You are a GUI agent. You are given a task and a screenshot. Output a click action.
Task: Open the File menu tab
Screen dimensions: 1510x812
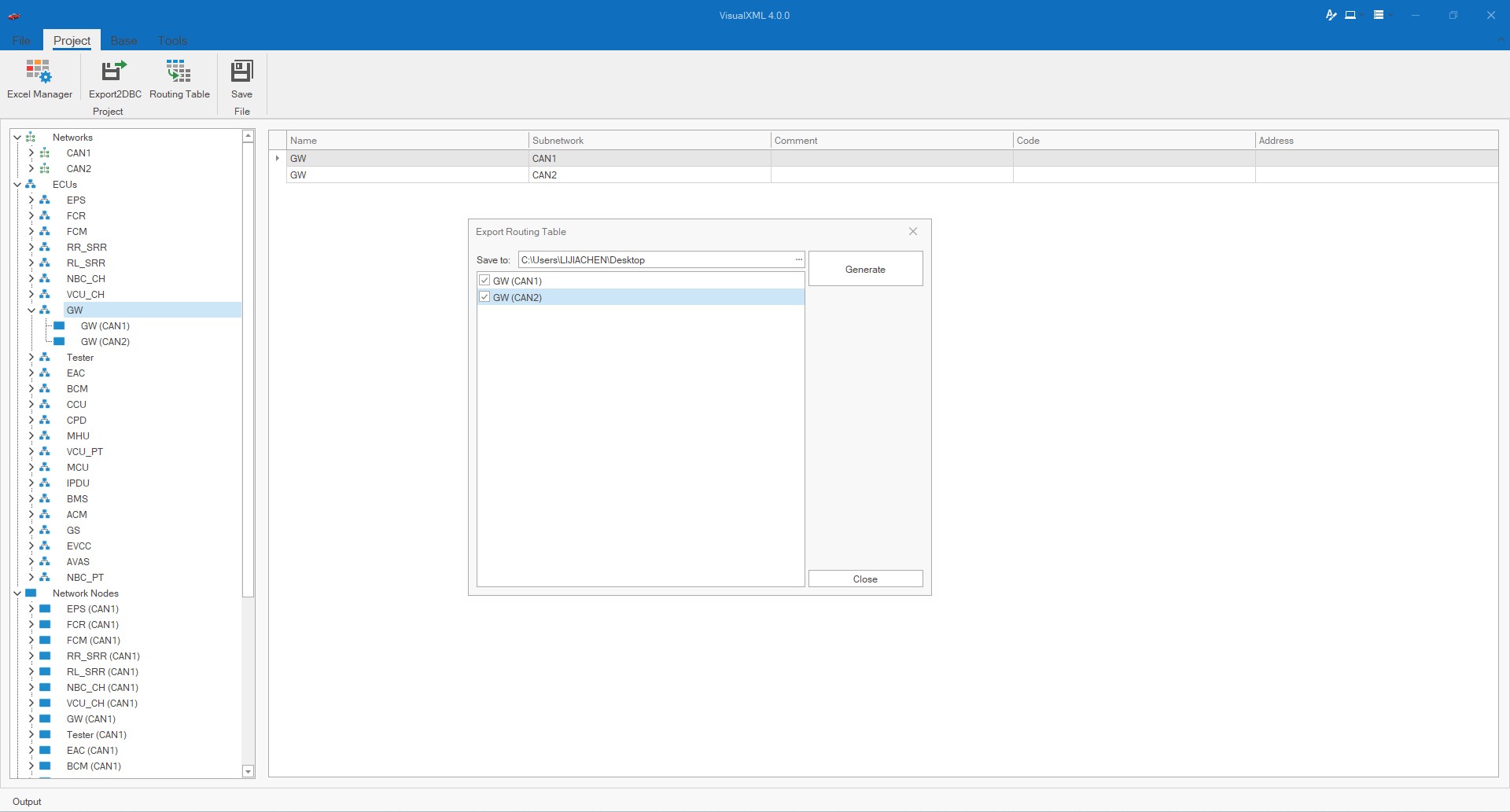(21, 41)
